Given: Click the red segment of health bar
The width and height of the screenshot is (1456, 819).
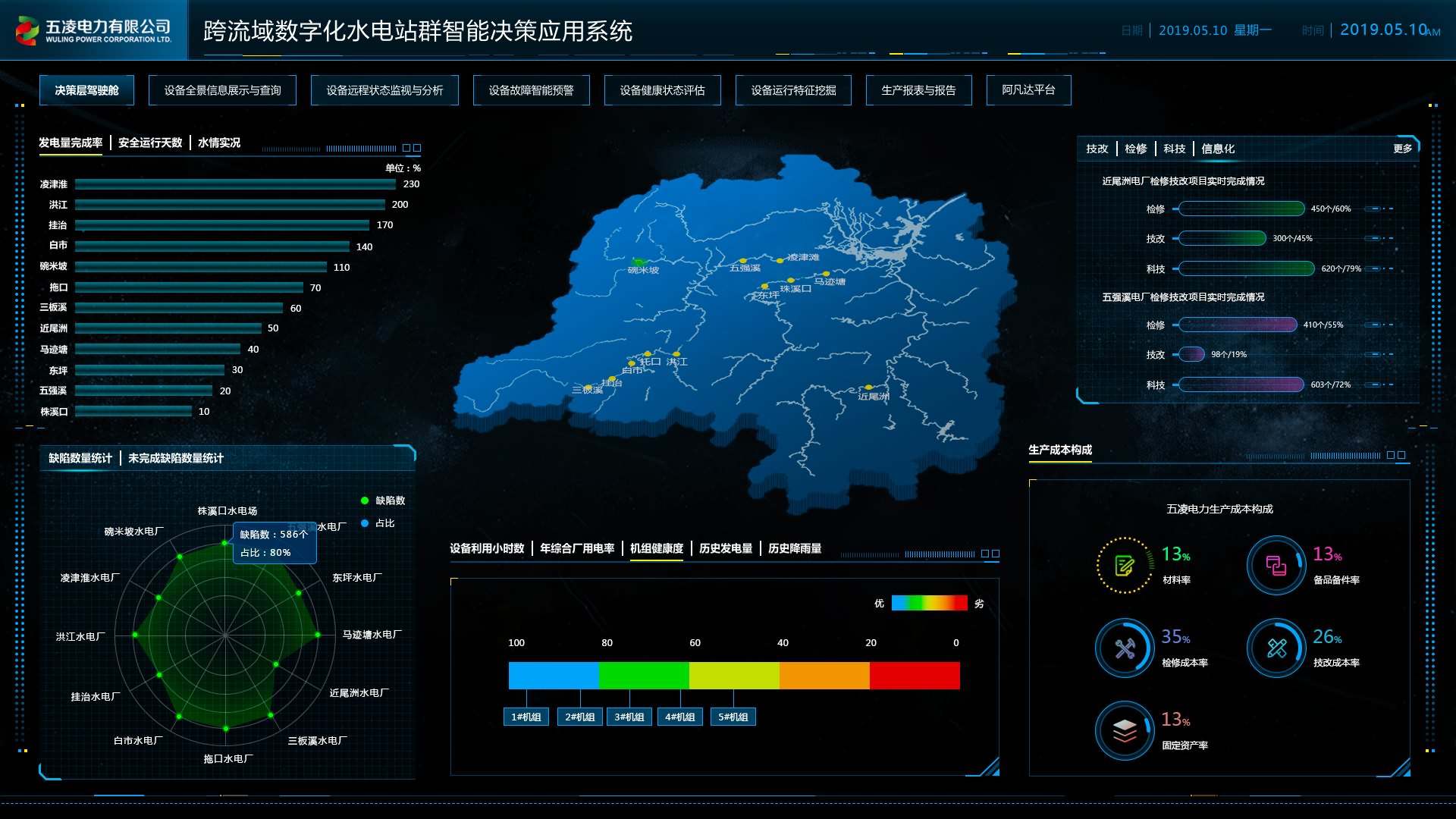Looking at the screenshot, I should point(915,676).
